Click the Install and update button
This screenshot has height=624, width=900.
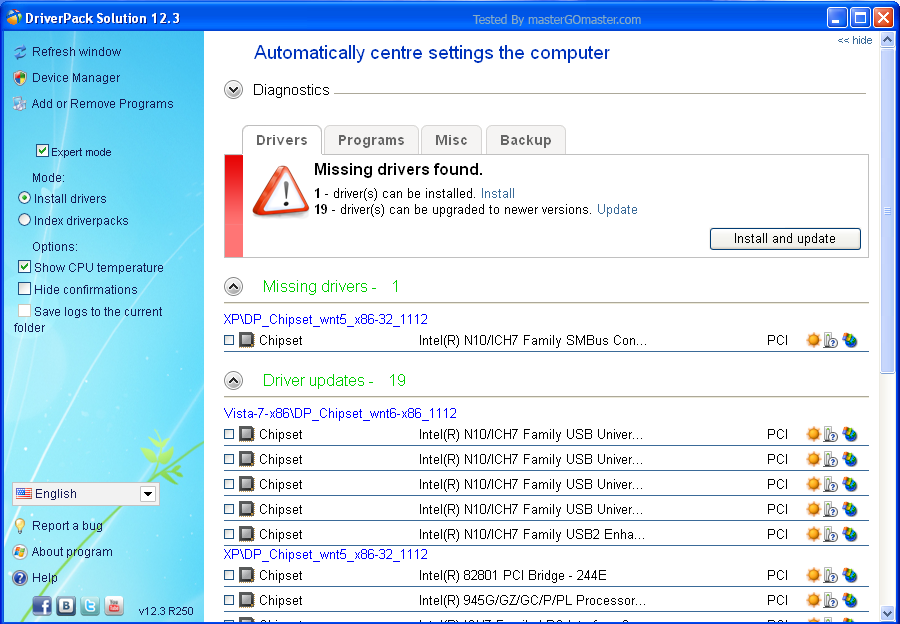coord(785,239)
